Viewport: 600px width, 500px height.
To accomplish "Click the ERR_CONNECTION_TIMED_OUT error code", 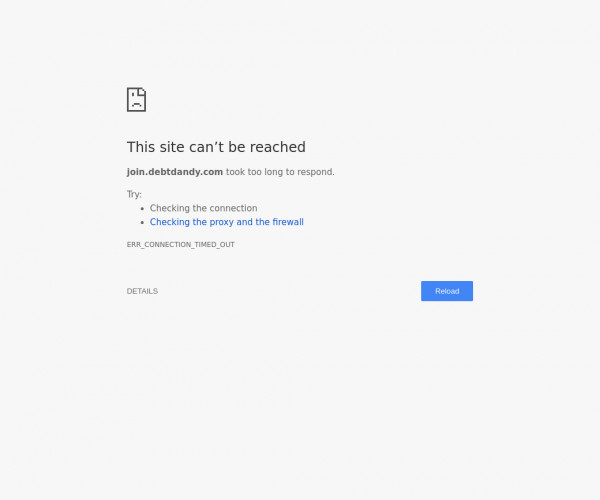I will [181, 244].
